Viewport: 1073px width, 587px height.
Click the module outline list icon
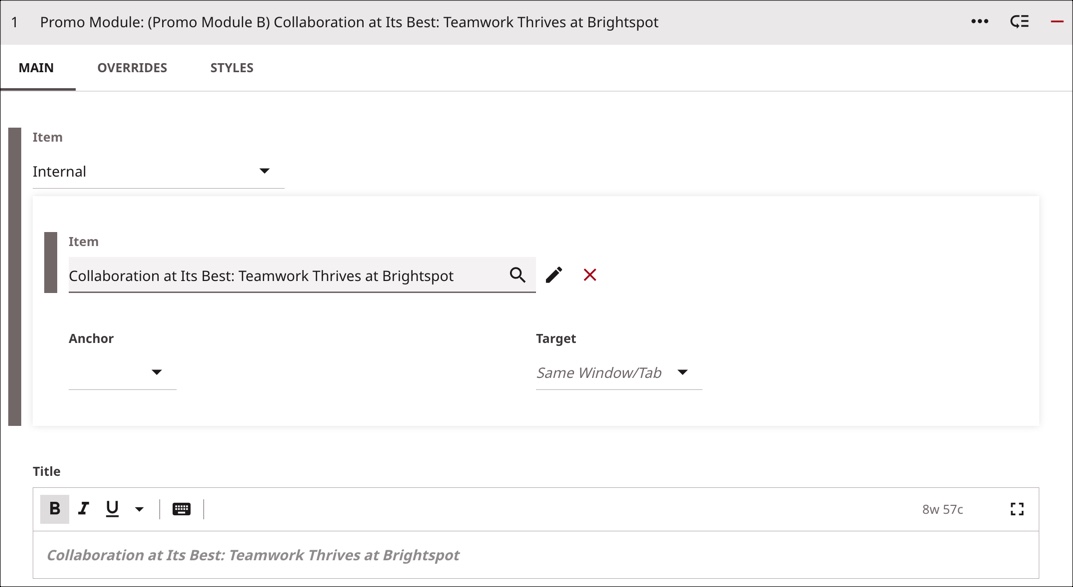tap(1020, 22)
